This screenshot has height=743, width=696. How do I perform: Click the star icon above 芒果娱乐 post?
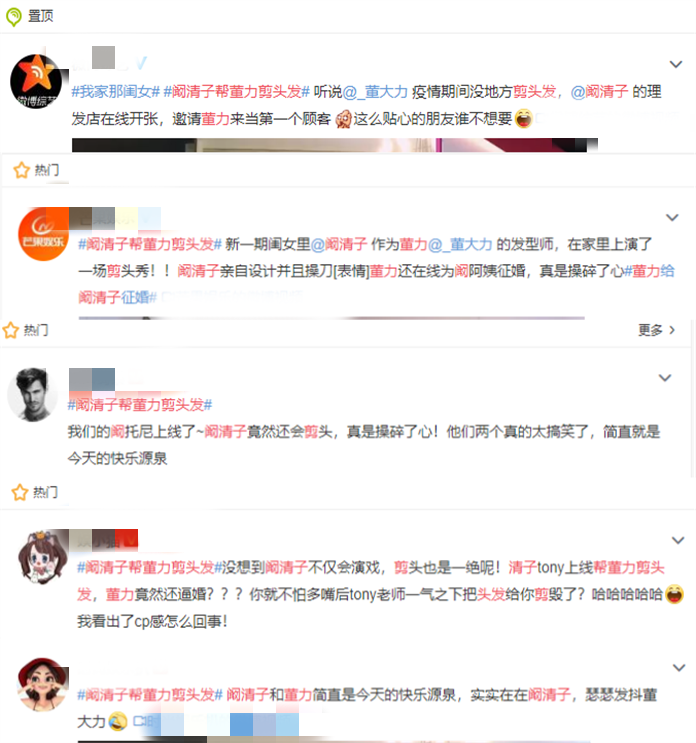tap(21, 170)
